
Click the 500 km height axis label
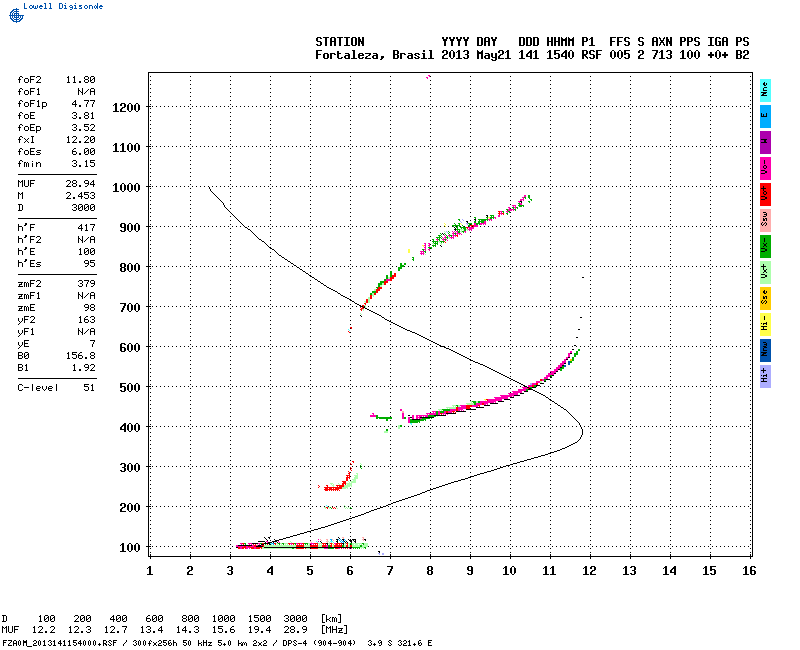[130, 387]
